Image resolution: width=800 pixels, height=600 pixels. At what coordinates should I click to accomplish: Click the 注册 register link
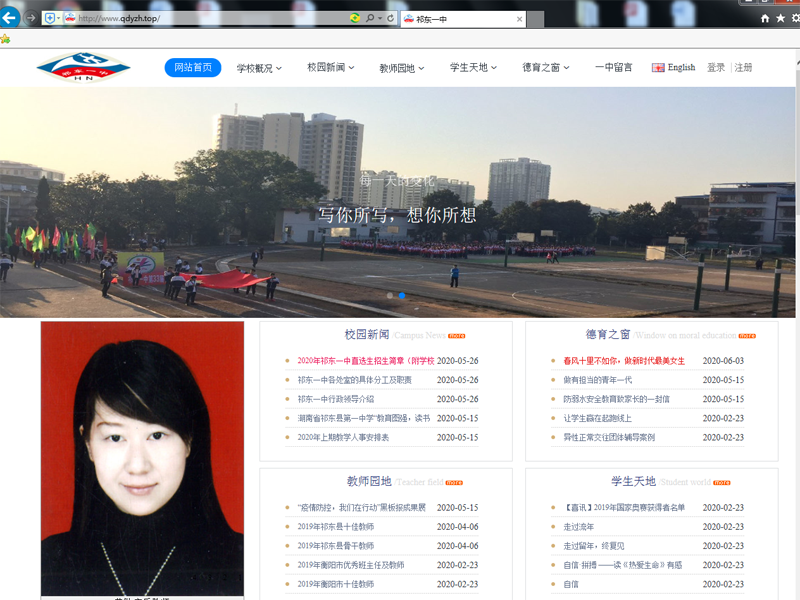[743, 67]
